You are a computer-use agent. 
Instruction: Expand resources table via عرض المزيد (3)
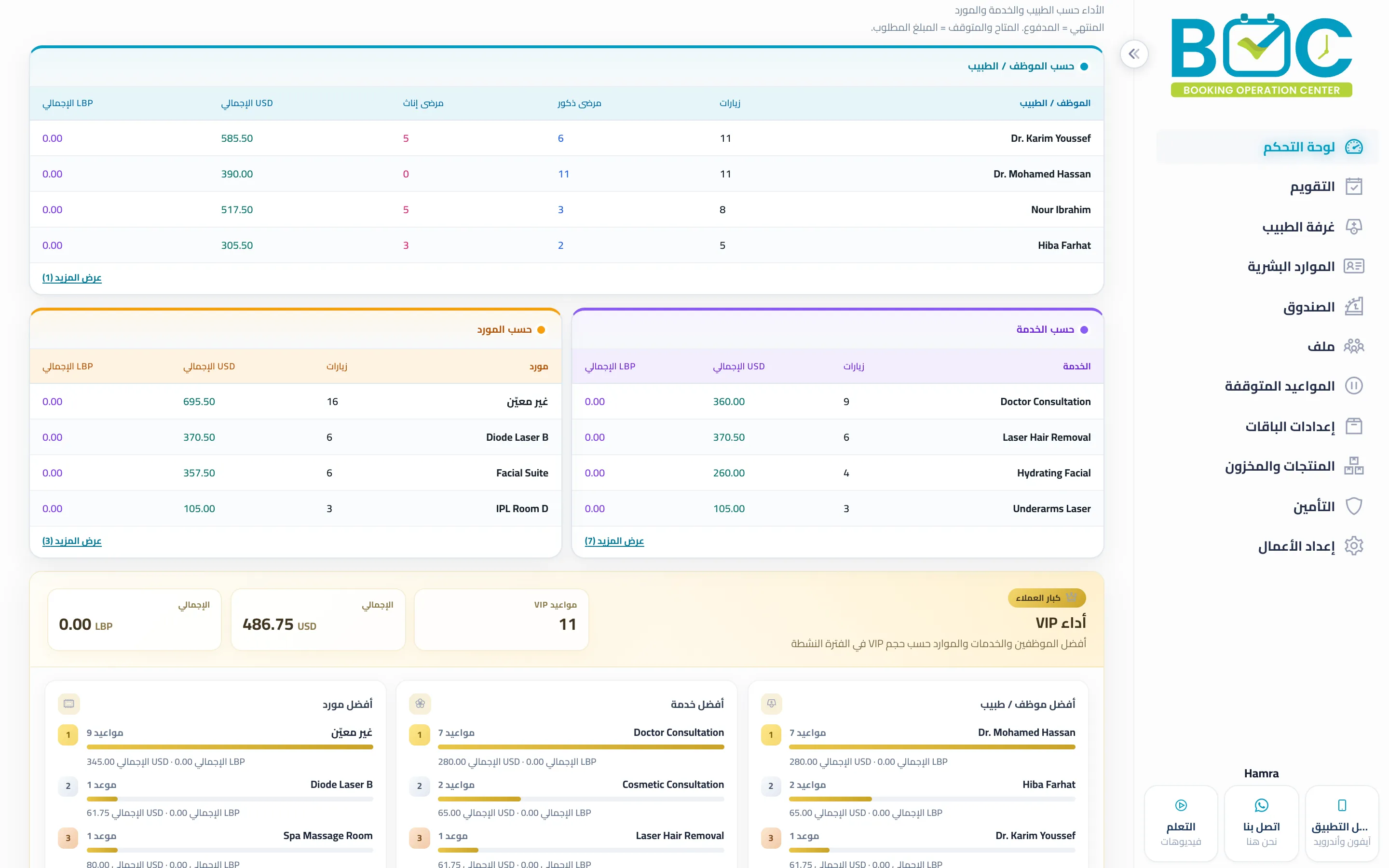tap(72, 542)
